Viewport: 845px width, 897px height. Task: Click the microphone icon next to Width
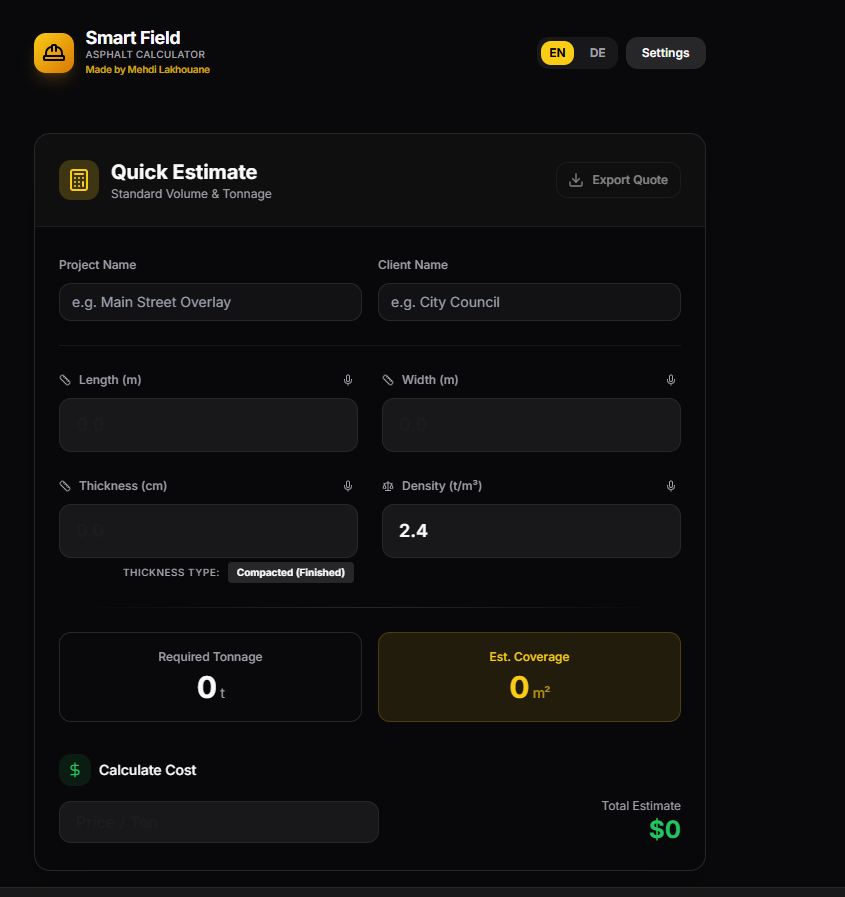[671, 380]
